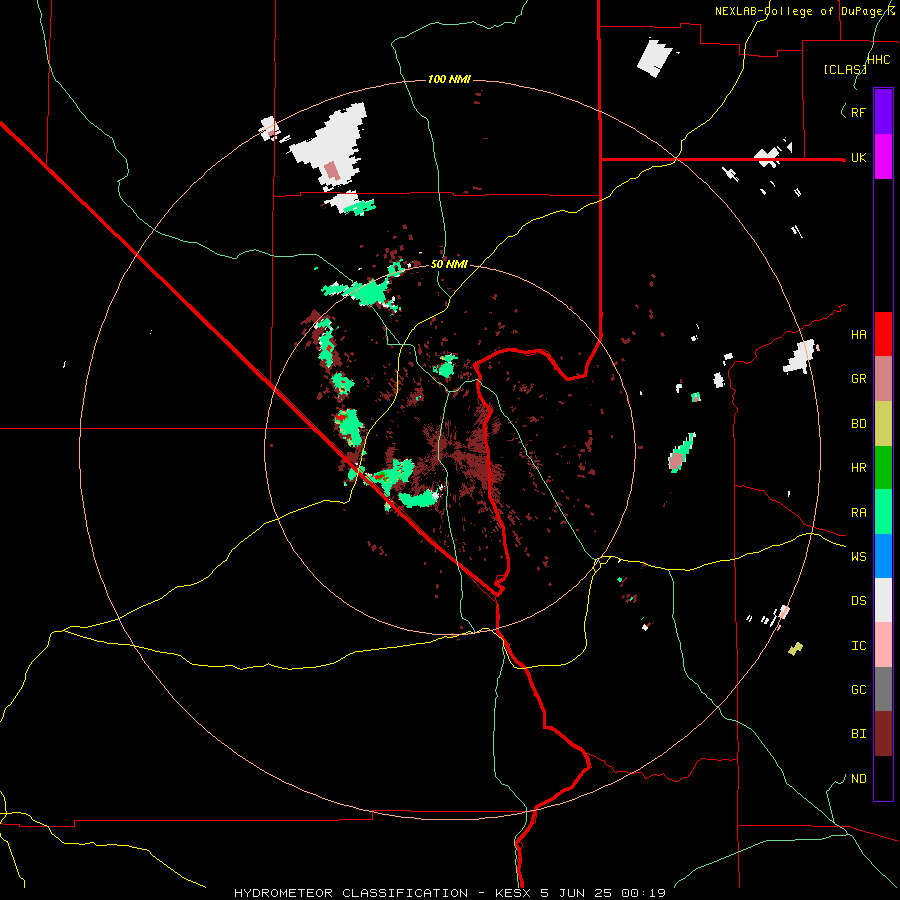Screen dimensions: 900x900
Task: Click the '[CLAS]' legend header text
Action: click(845, 69)
